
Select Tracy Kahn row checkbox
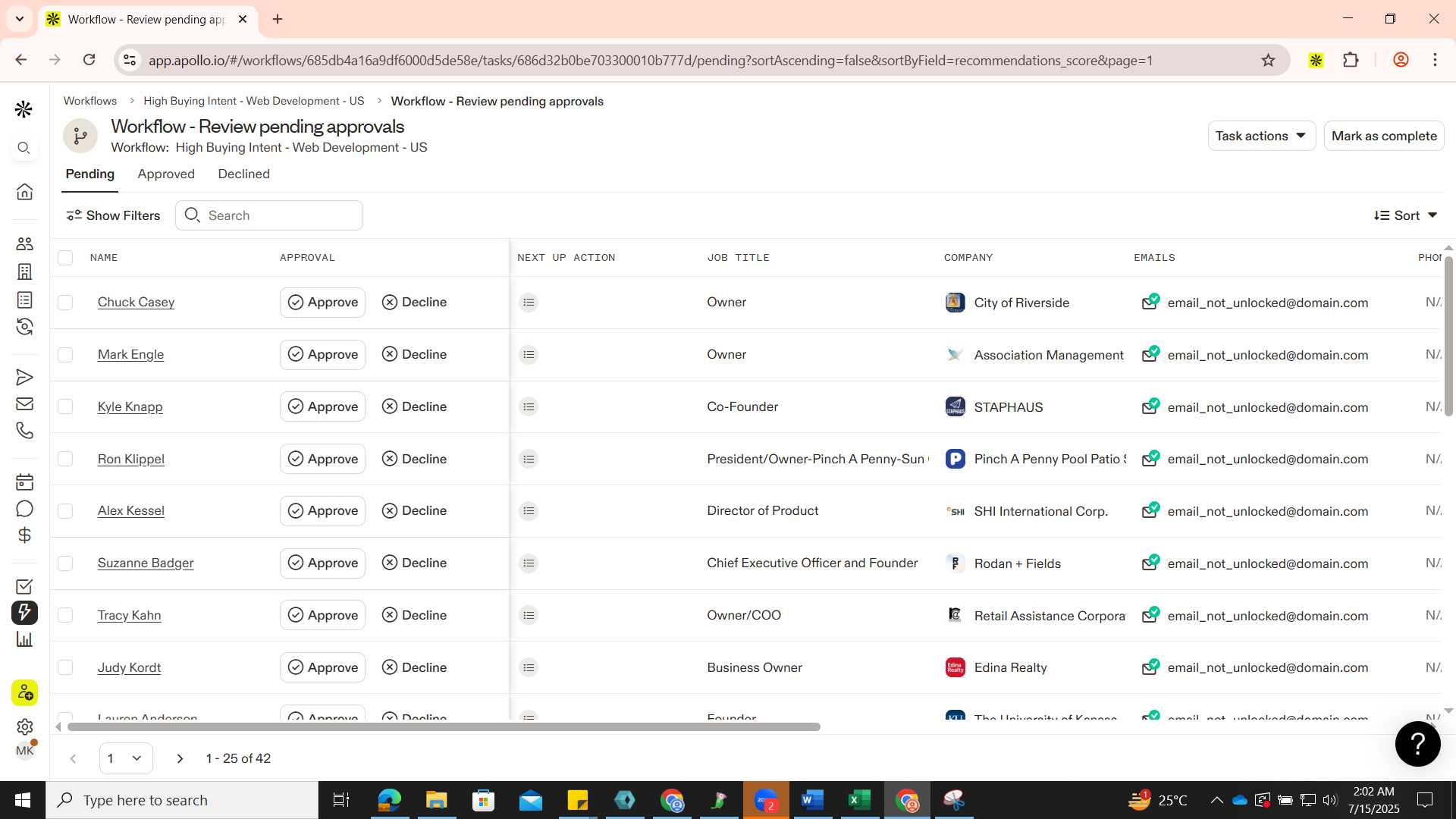[65, 615]
